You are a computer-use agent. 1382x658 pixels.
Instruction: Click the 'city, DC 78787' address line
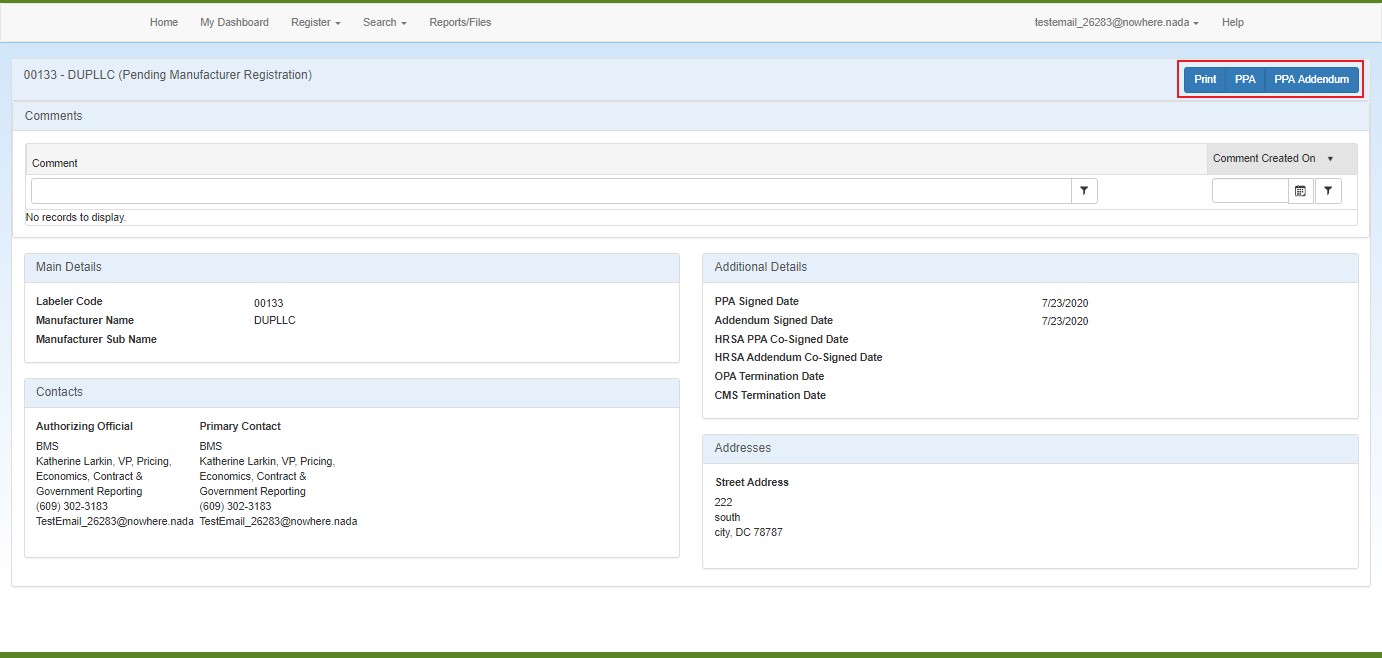click(x=749, y=532)
